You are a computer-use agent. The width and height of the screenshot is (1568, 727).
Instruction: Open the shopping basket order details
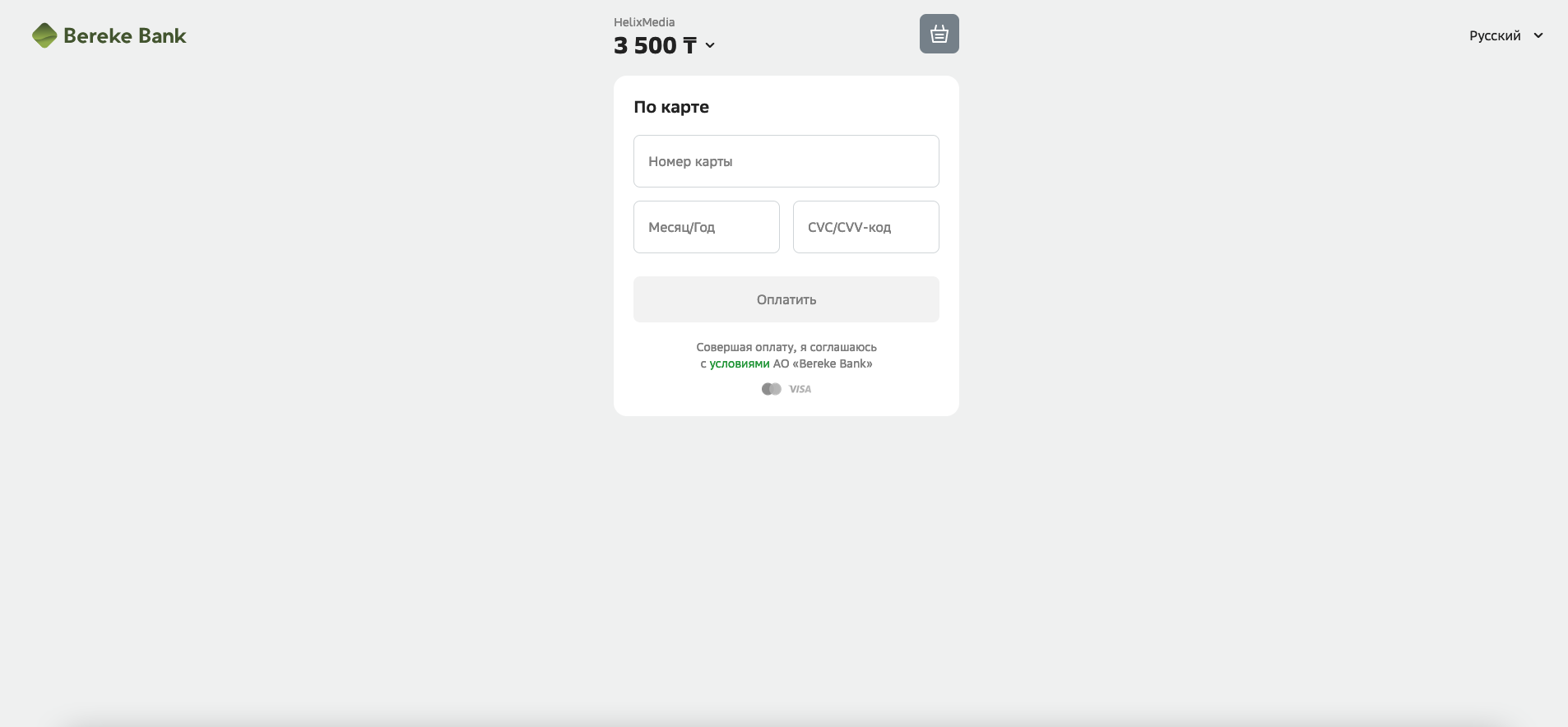[x=939, y=34]
